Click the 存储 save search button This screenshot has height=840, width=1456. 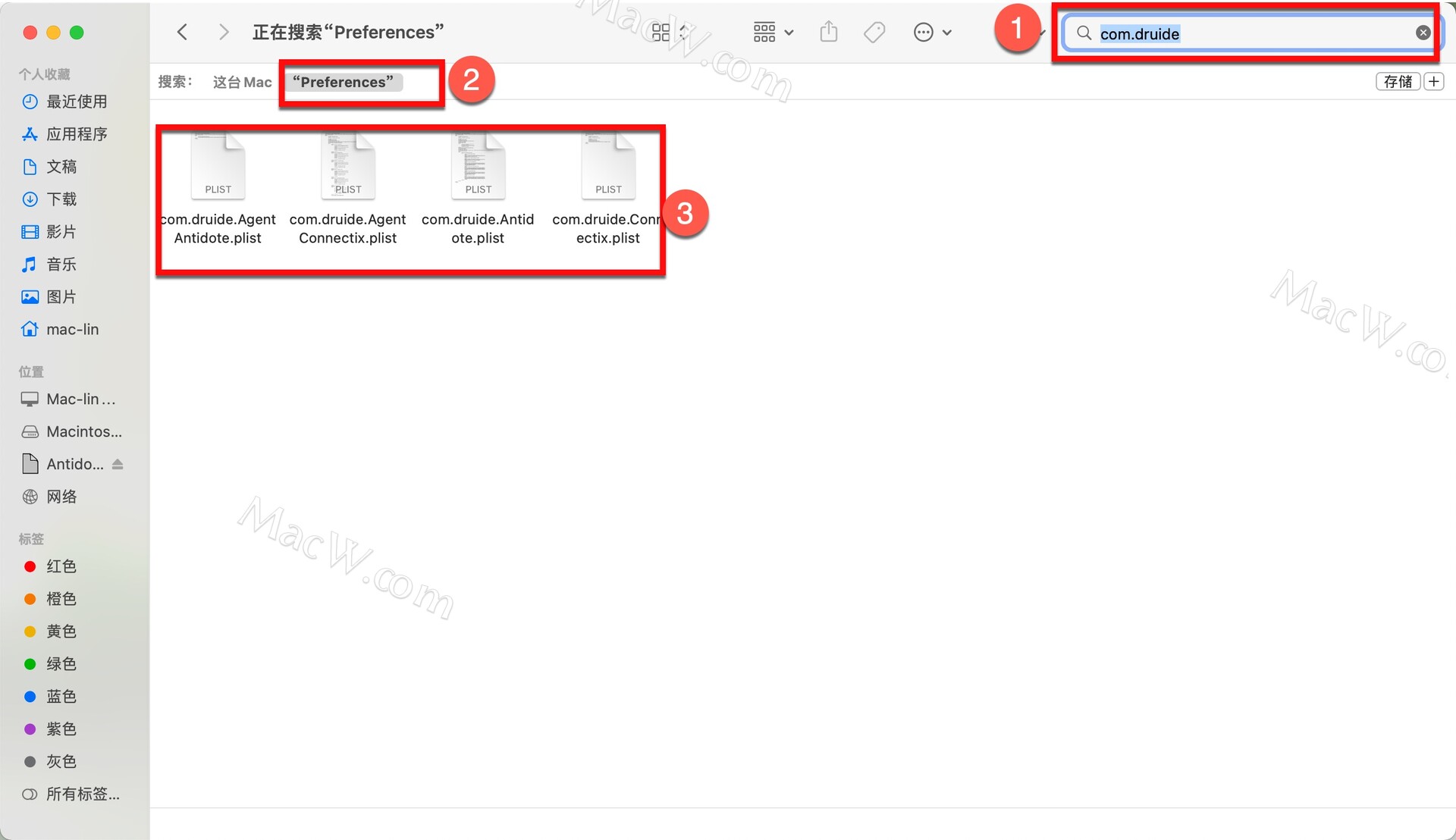tap(1398, 81)
